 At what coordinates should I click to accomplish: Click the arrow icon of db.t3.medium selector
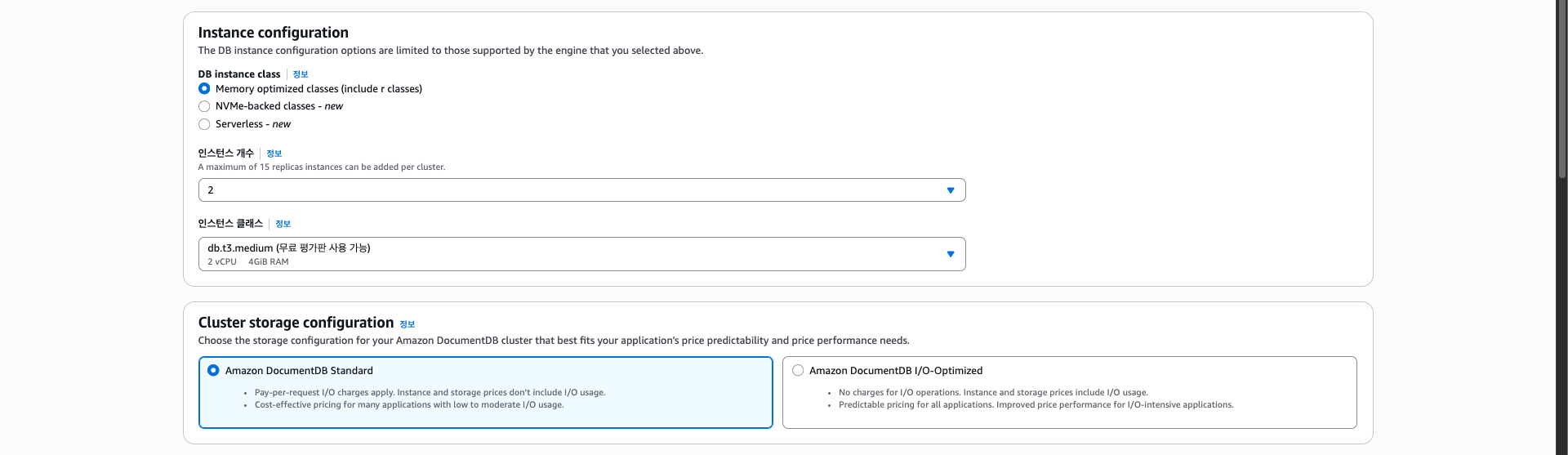[x=951, y=254]
